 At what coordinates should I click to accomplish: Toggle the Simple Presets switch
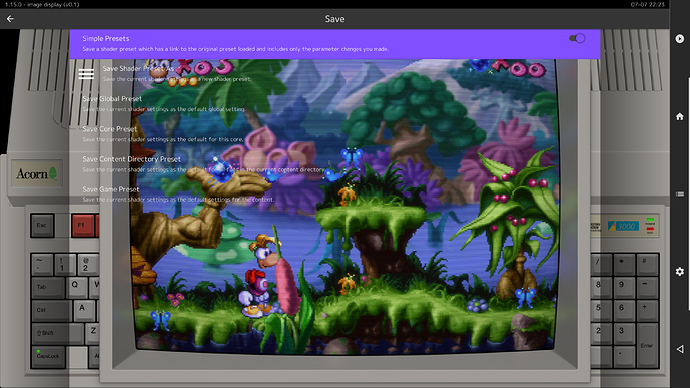(x=577, y=38)
